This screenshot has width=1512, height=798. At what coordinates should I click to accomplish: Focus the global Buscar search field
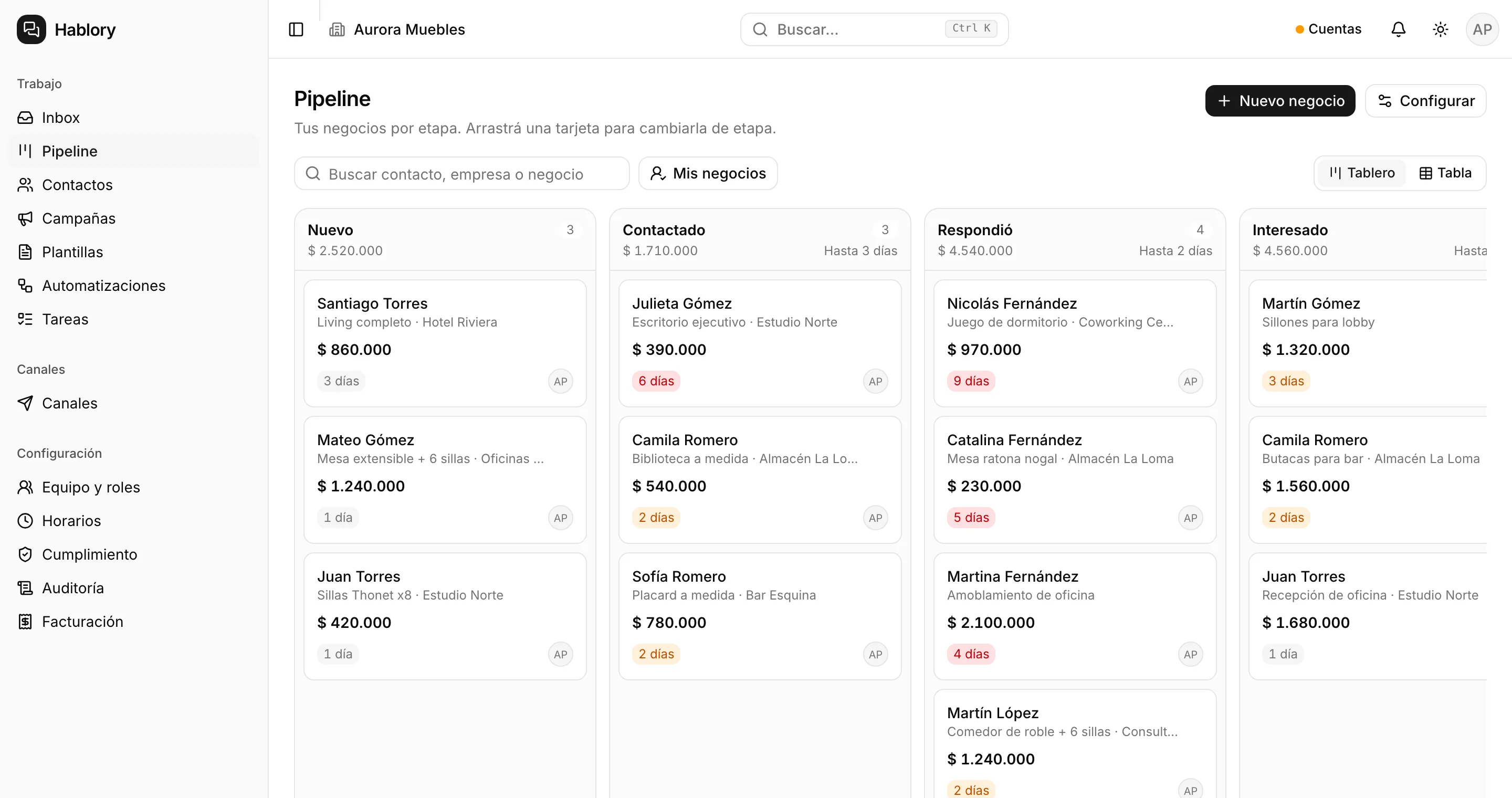[874, 29]
